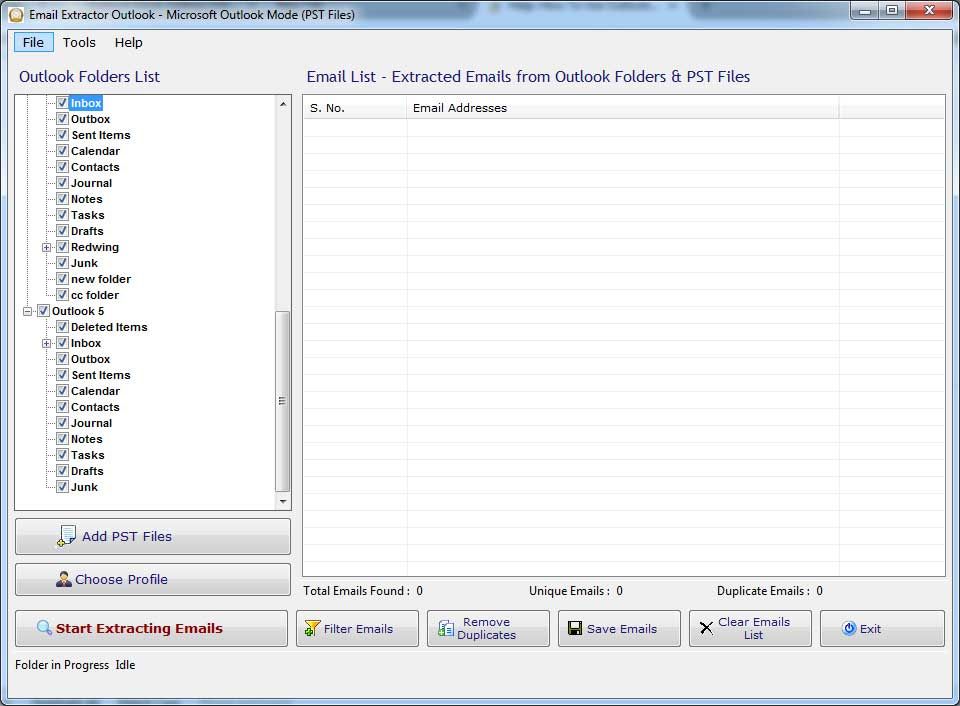The image size is (960, 706).
Task: Click the folder list scroll down arrow
Action: coord(283,502)
